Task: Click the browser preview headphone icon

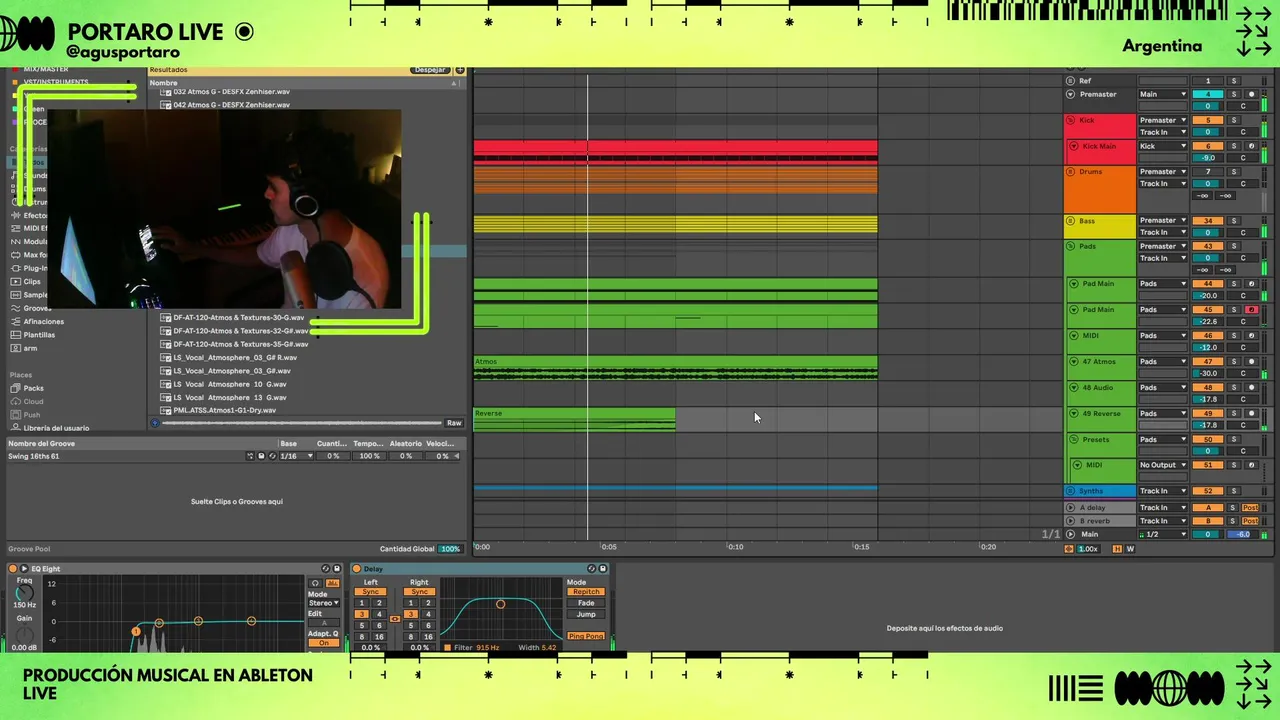Action: click(155, 423)
